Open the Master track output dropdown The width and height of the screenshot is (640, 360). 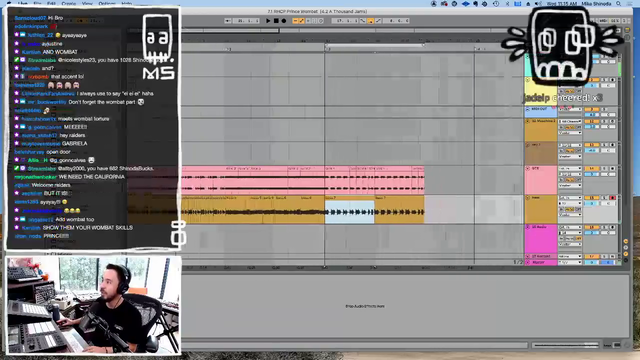click(570, 262)
